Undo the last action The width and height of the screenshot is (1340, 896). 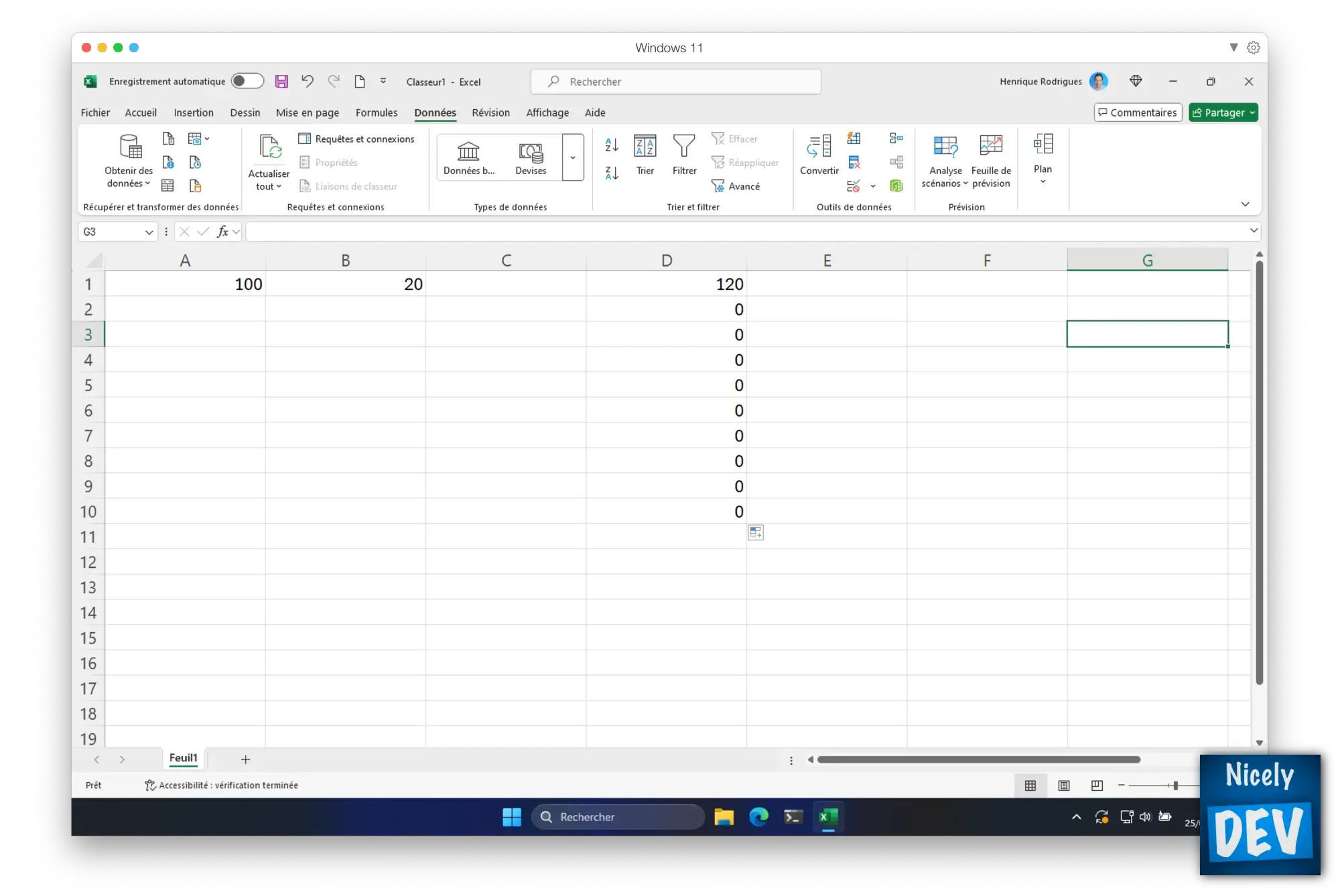pos(307,82)
